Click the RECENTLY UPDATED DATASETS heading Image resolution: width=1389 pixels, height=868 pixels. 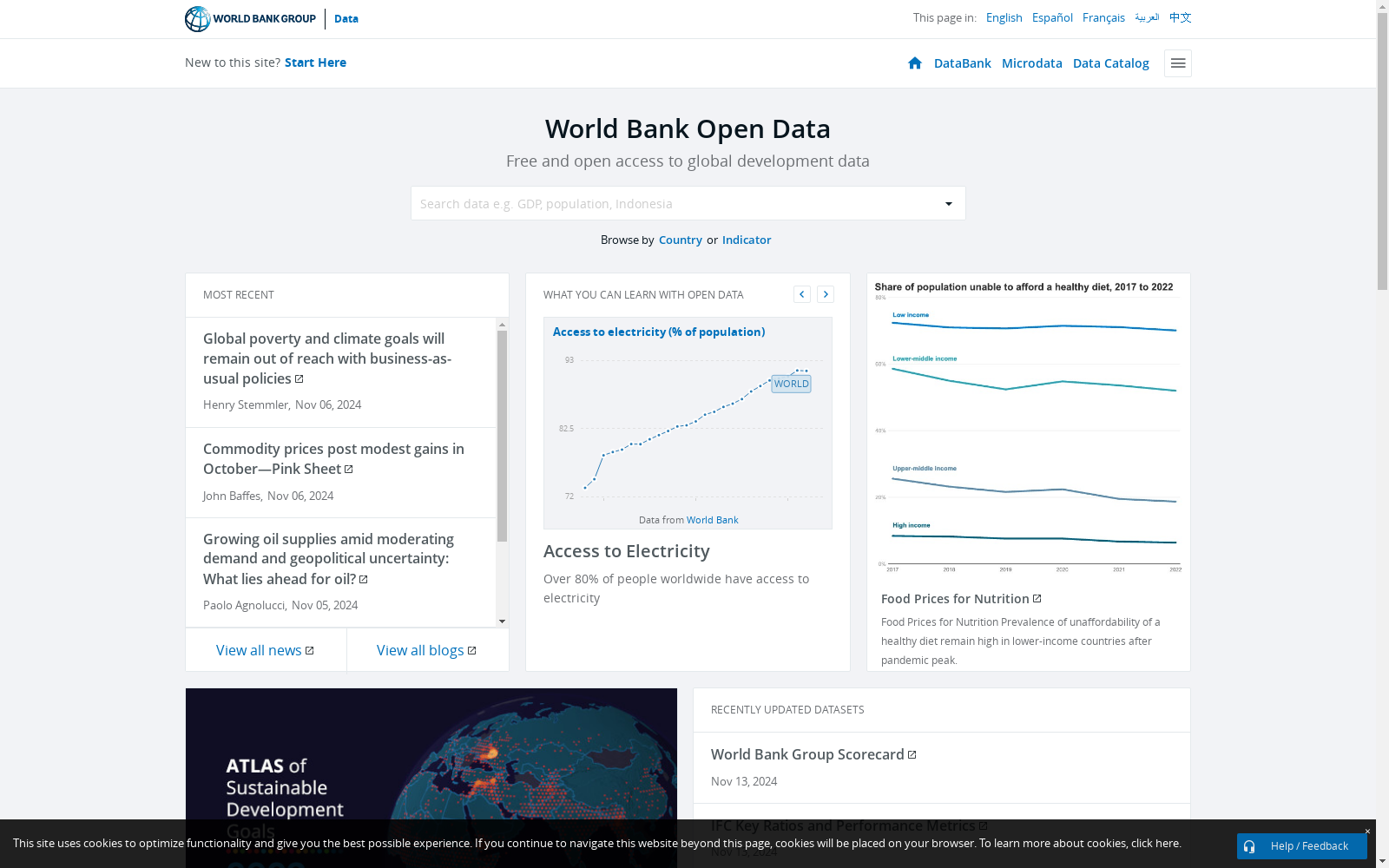pos(787,710)
